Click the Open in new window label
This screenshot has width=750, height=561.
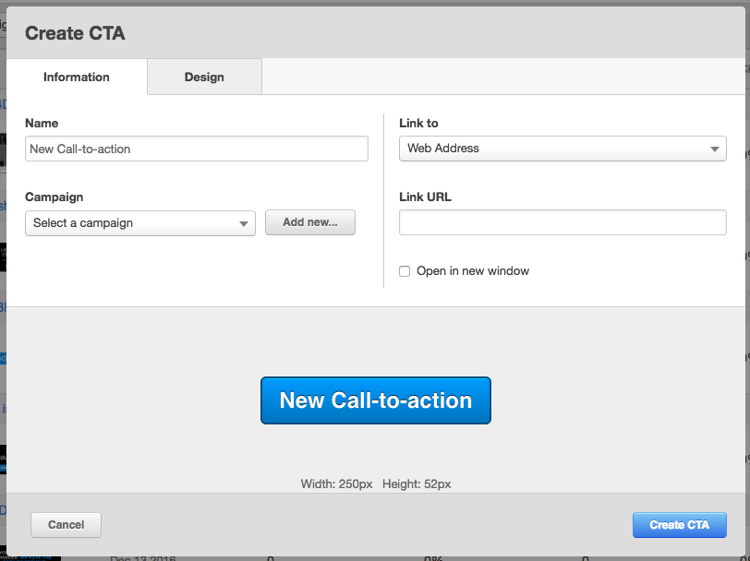click(472, 271)
